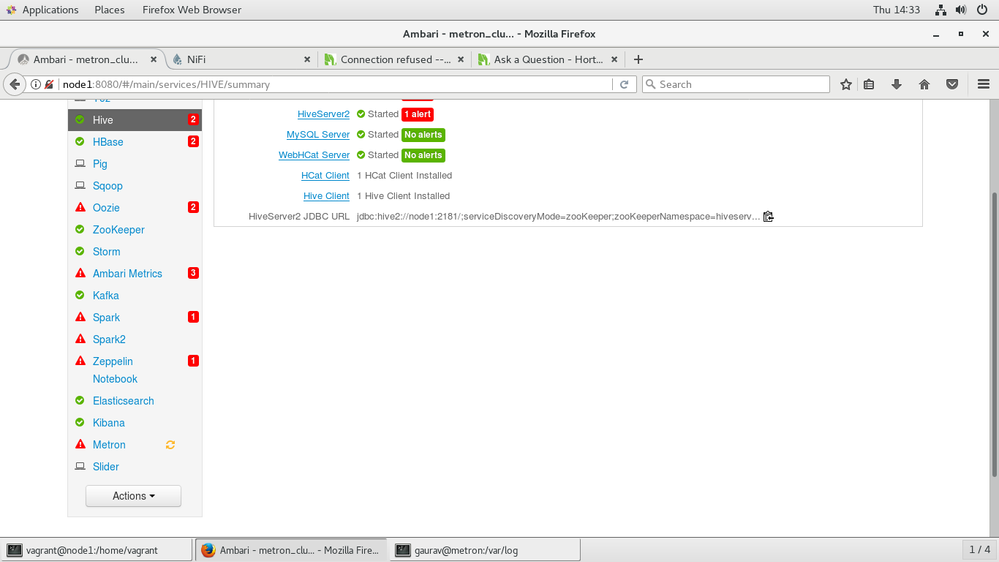Open the downloads arrow icon
Screen dimensions: 999x562
click(x=896, y=84)
